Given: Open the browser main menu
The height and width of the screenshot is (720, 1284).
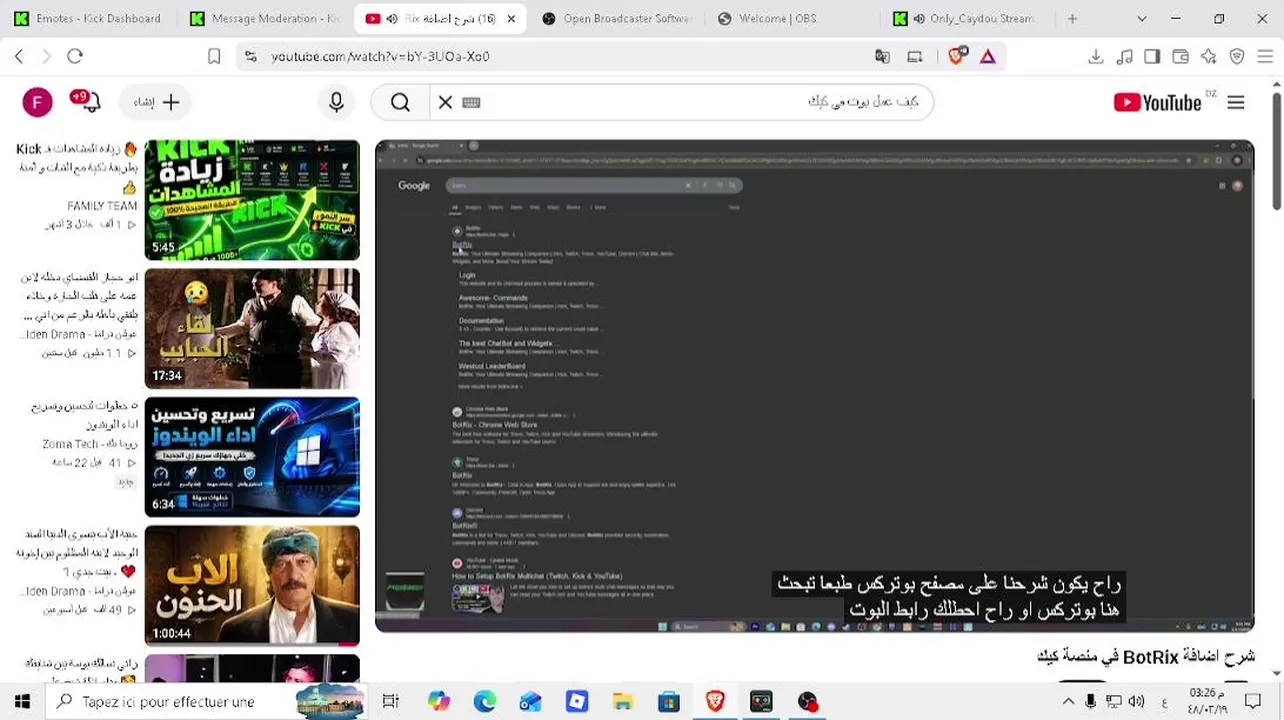Looking at the screenshot, I should tap(1265, 56).
